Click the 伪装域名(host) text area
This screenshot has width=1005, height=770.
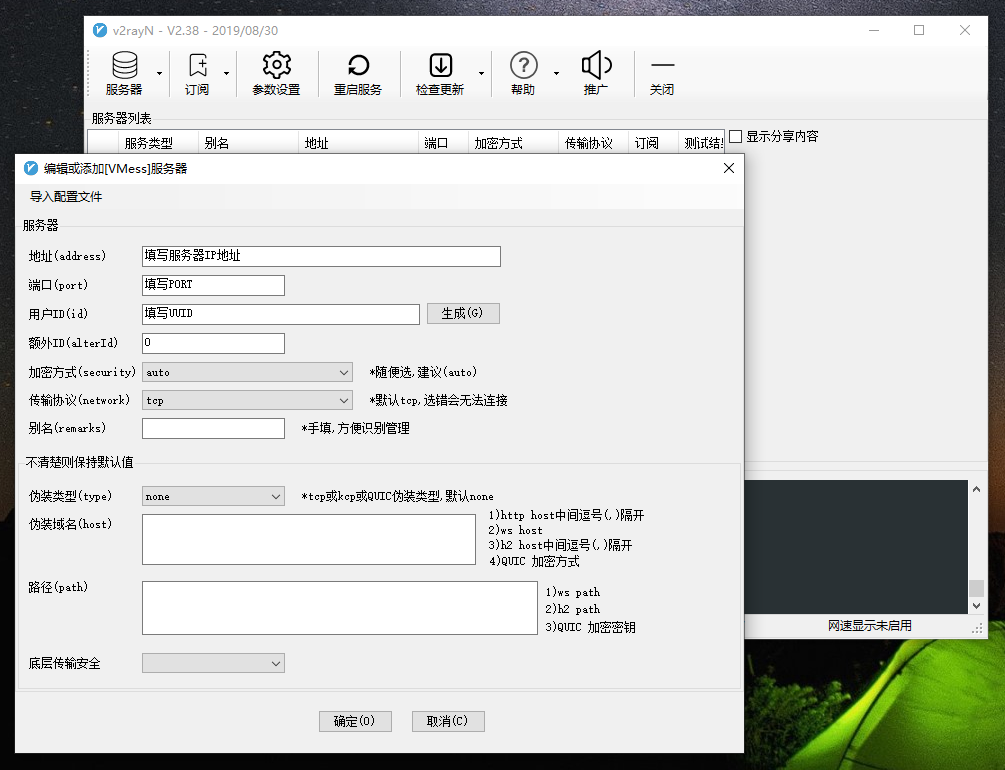coord(309,539)
